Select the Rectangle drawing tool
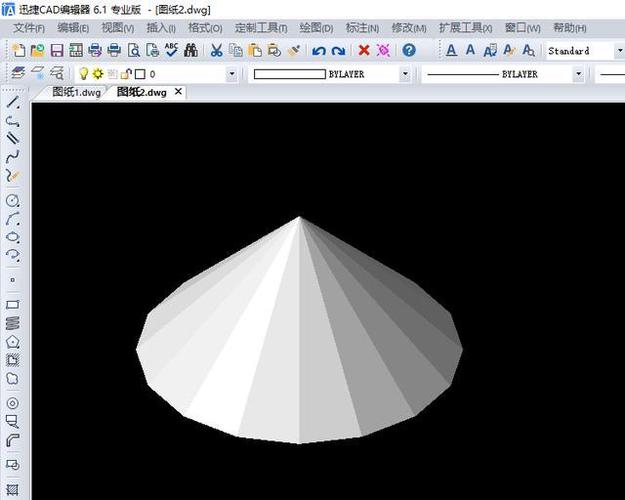This screenshot has width=625, height=500. pos(12,304)
